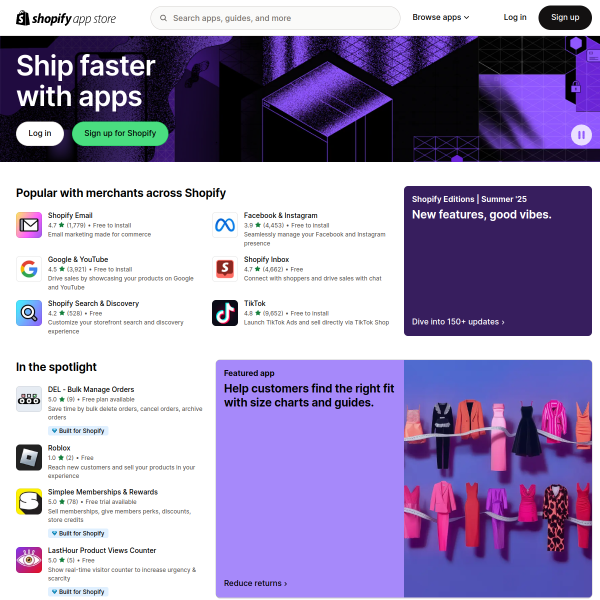Click the Facebook & Instagram Meta icon
The image size is (600, 600).
click(x=225, y=225)
